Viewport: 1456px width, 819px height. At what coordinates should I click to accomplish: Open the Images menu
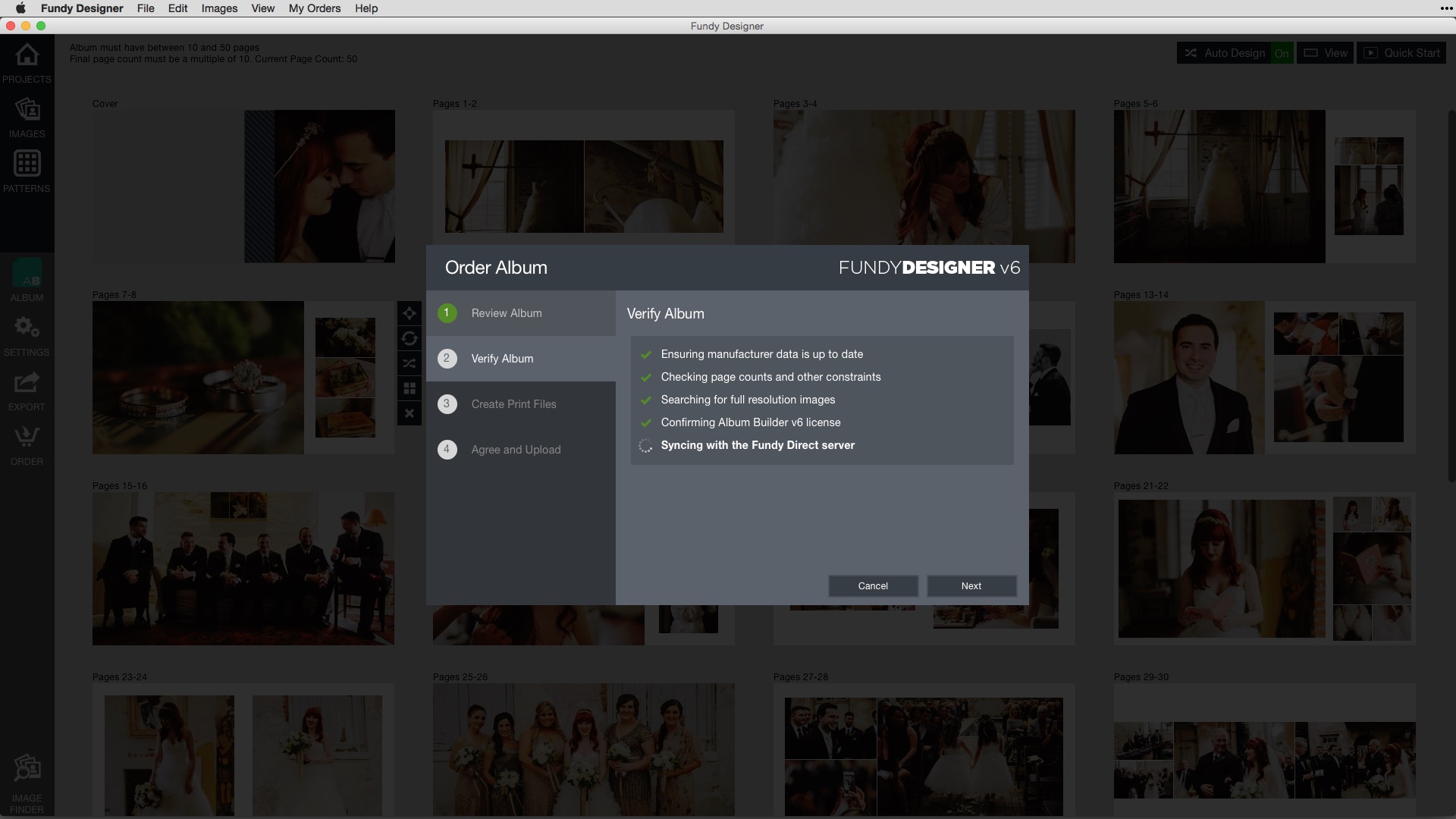click(219, 8)
